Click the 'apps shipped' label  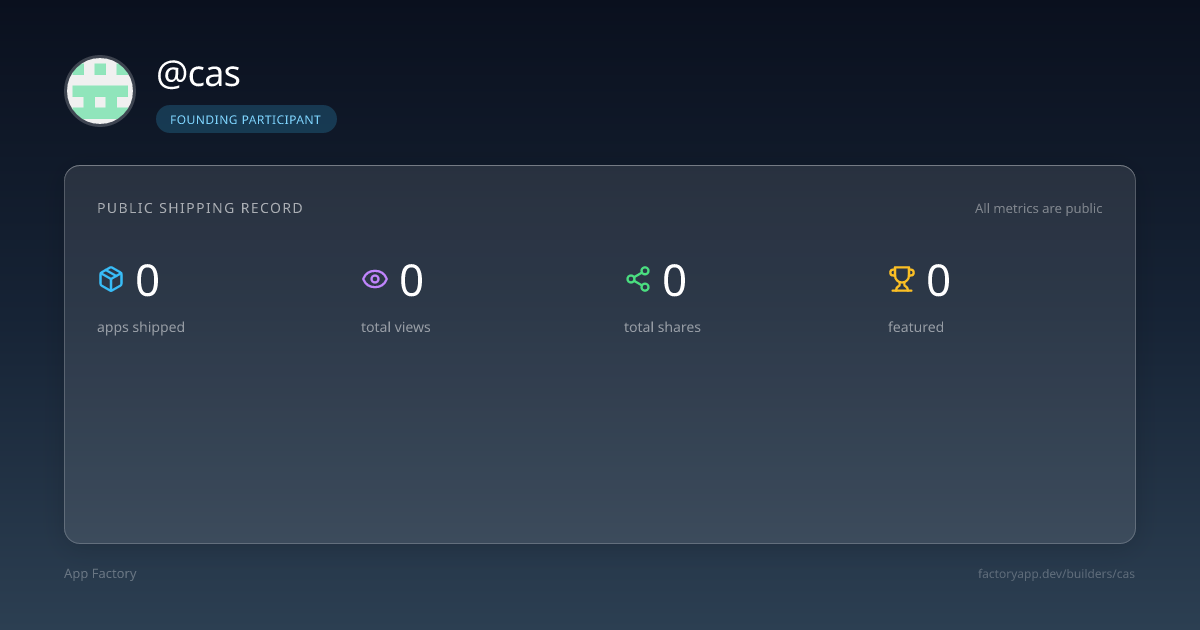pos(141,327)
